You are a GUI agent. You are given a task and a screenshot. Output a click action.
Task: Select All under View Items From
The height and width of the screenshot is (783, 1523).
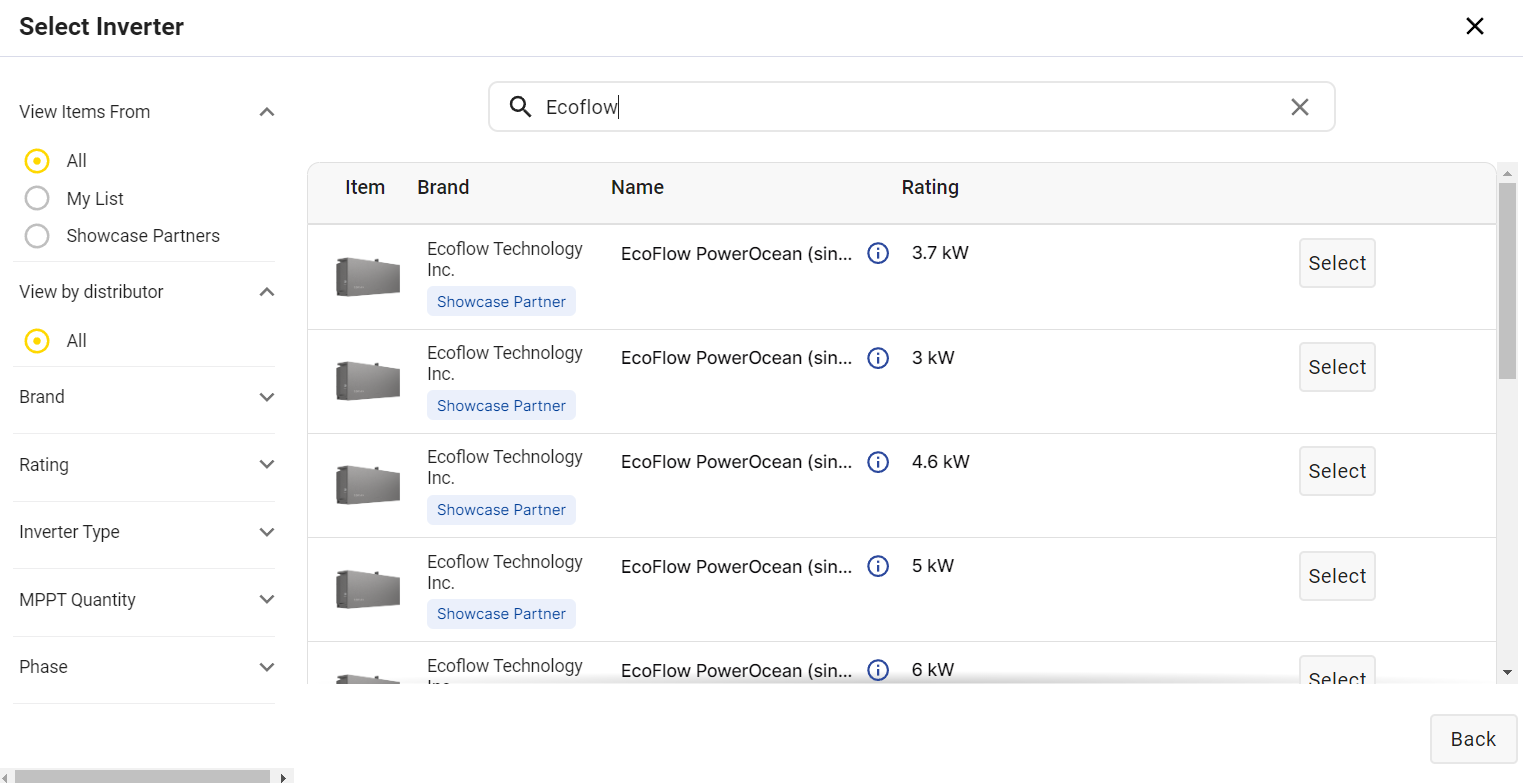[37, 161]
